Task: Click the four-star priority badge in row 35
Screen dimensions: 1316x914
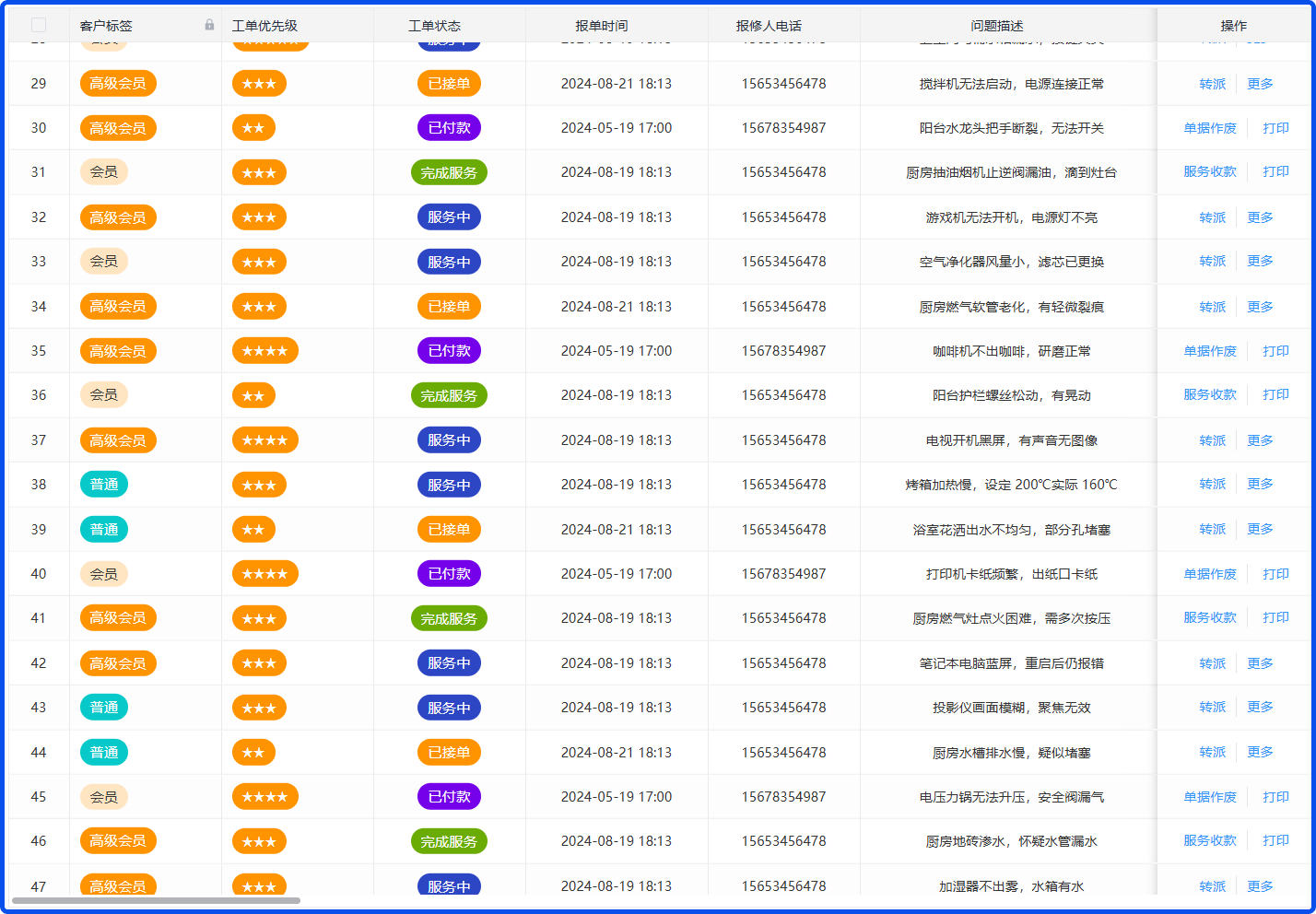Action: tap(264, 351)
